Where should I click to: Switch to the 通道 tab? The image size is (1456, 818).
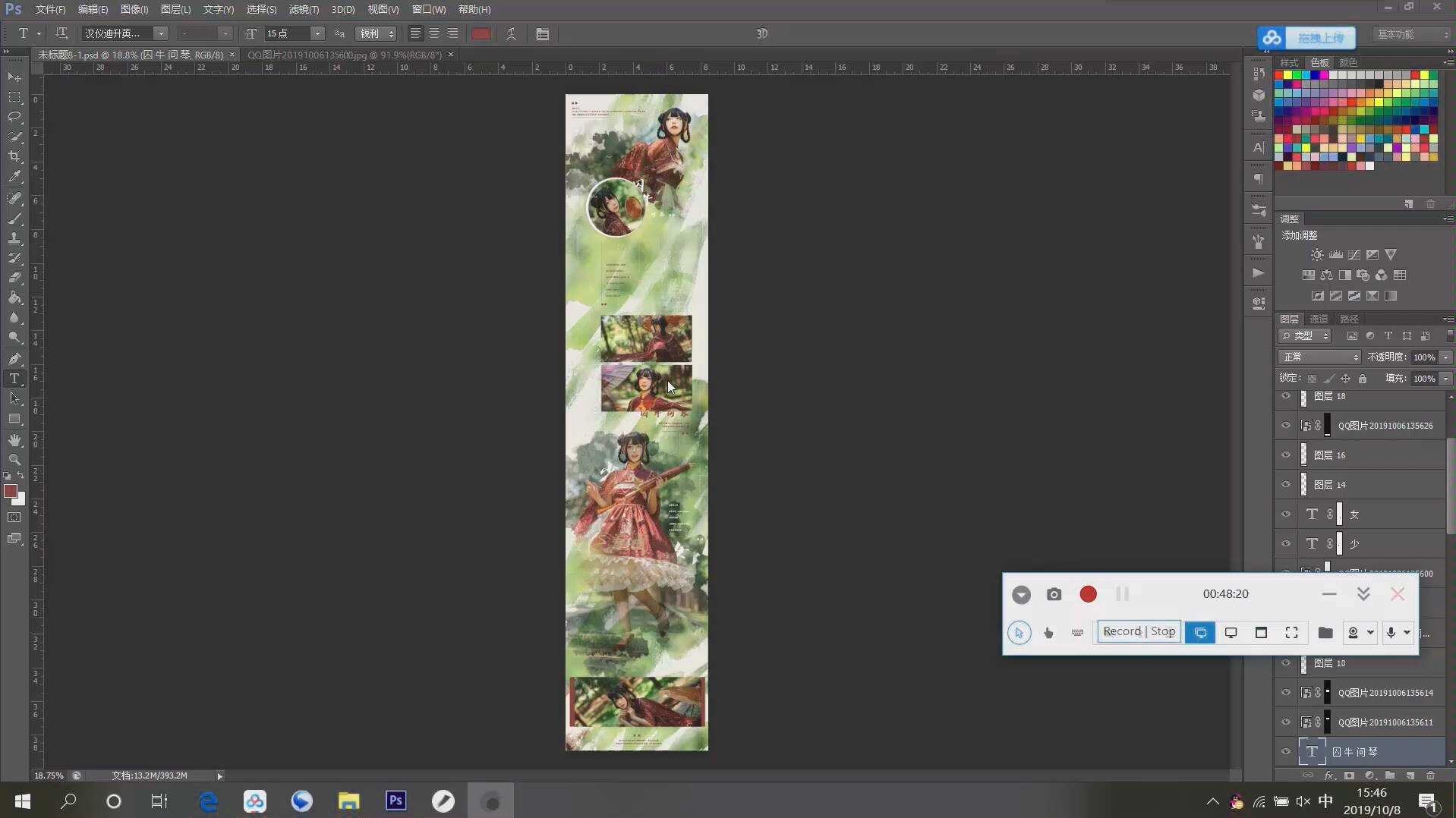click(x=1319, y=319)
